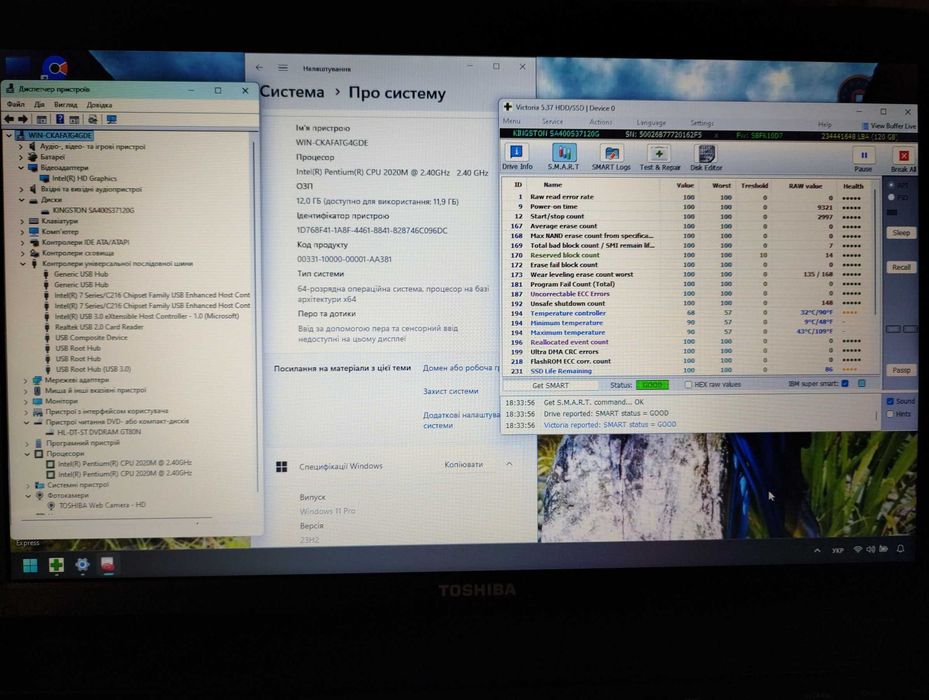The image size is (929, 700).
Task: Click the Pause button icon in Victoria
Action: tap(863, 156)
